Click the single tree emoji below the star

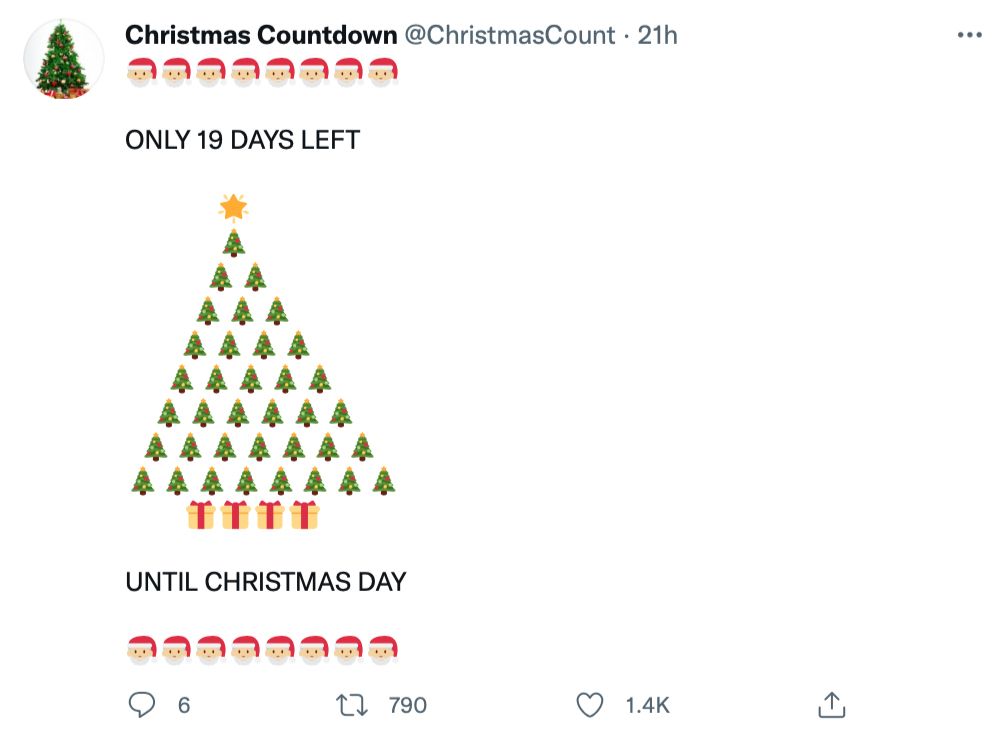pyautogui.click(x=233, y=242)
